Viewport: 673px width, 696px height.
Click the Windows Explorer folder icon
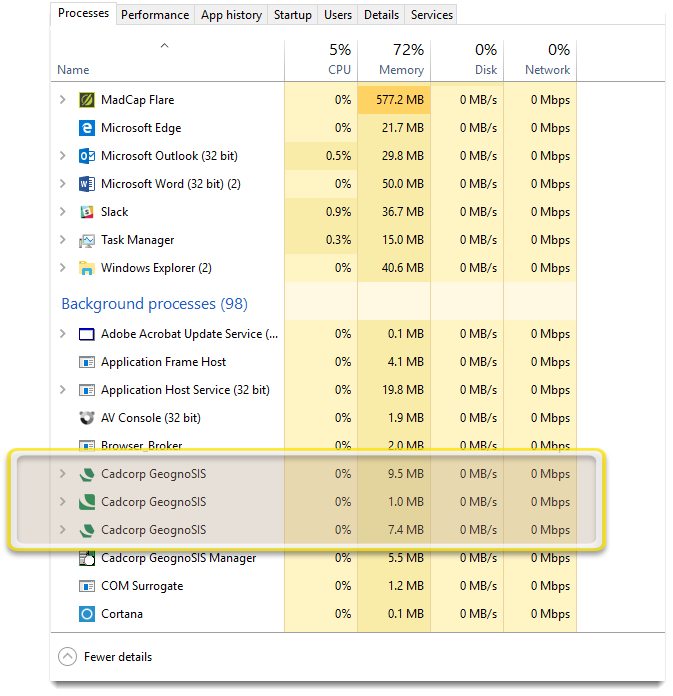click(x=86, y=268)
